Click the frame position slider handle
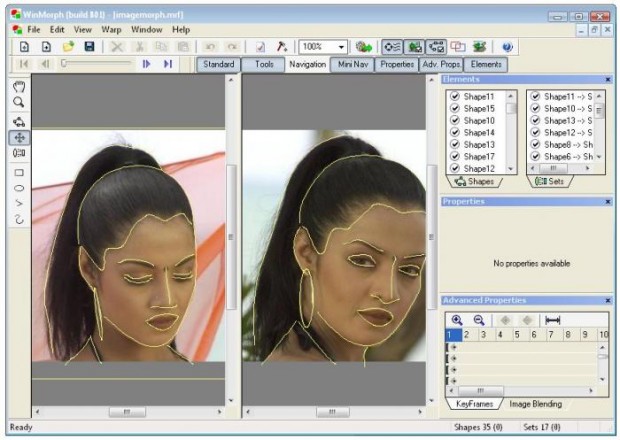 point(63,63)
